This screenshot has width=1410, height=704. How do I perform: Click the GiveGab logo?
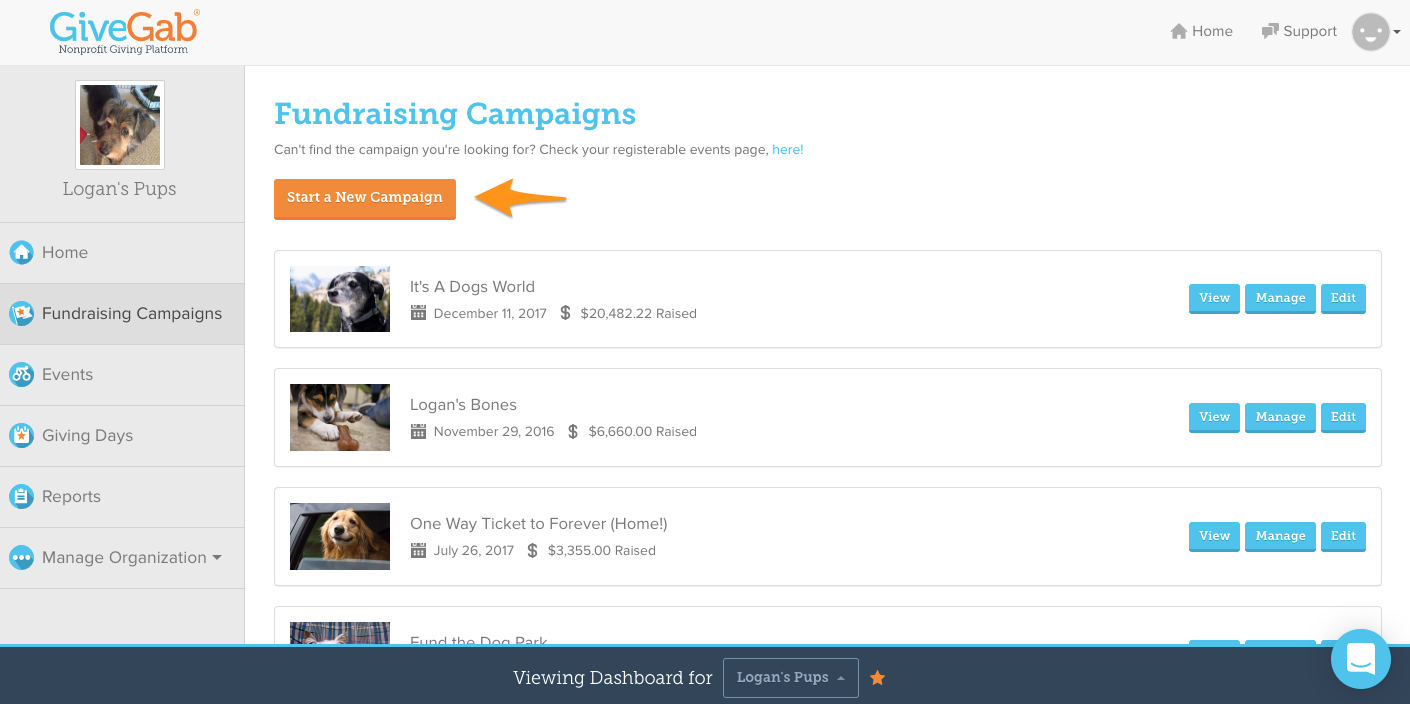point(124,31)
